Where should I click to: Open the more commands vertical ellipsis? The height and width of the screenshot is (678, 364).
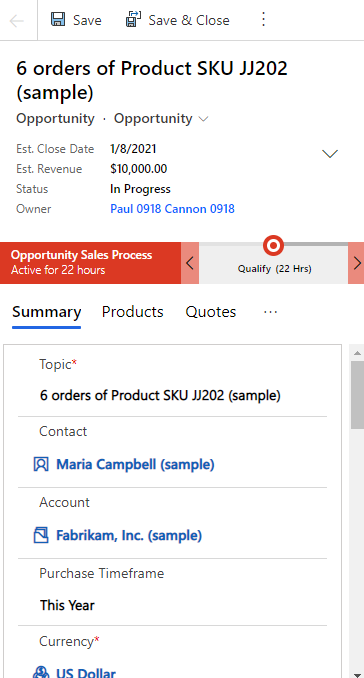263,19
